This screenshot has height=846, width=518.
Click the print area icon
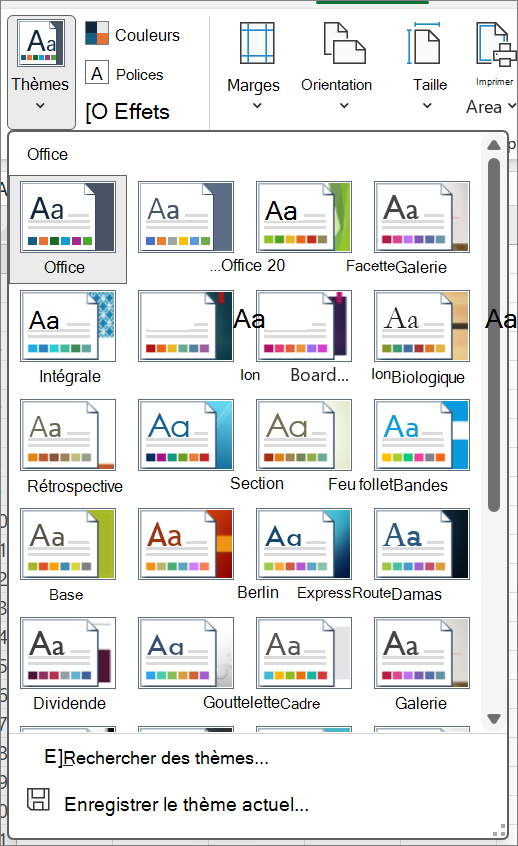pos(495,44)
